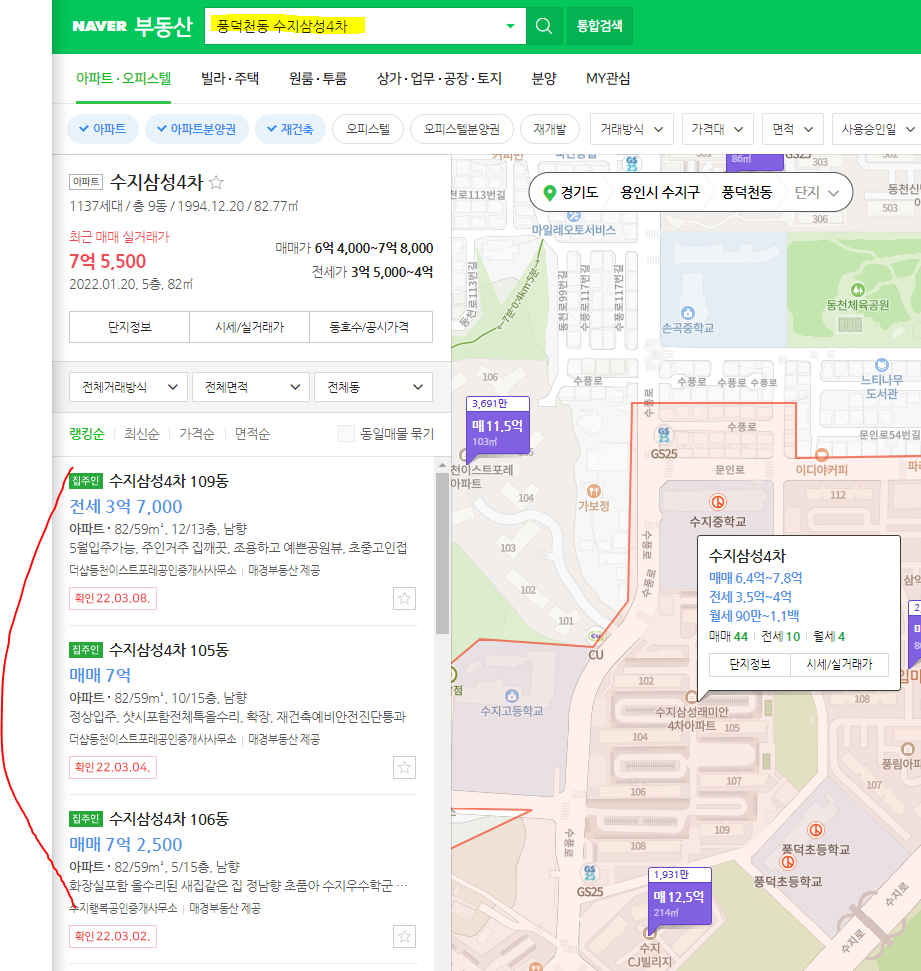Open listing 매매 7억 2,500
The width and height of the screenshot is (921, 971).
126,845
